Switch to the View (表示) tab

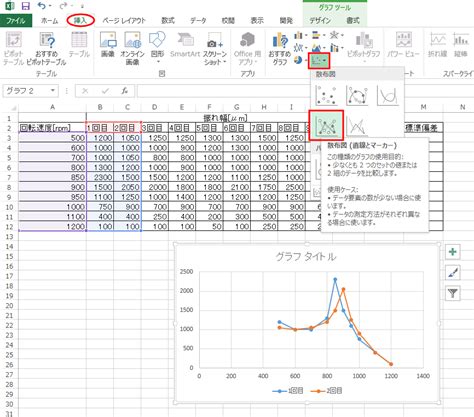257,21
